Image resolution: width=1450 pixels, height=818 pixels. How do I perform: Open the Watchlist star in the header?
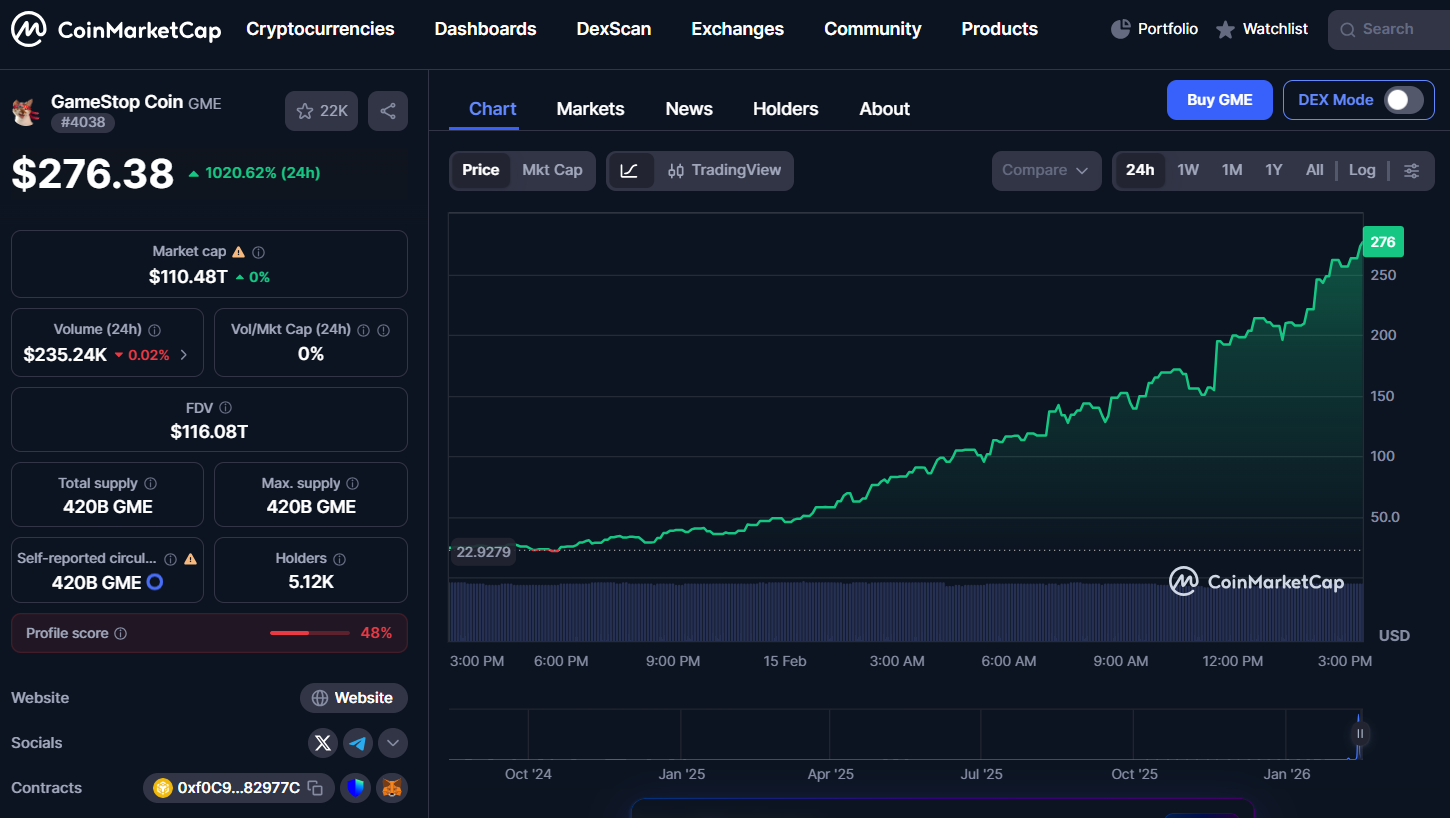[1225, 30]
